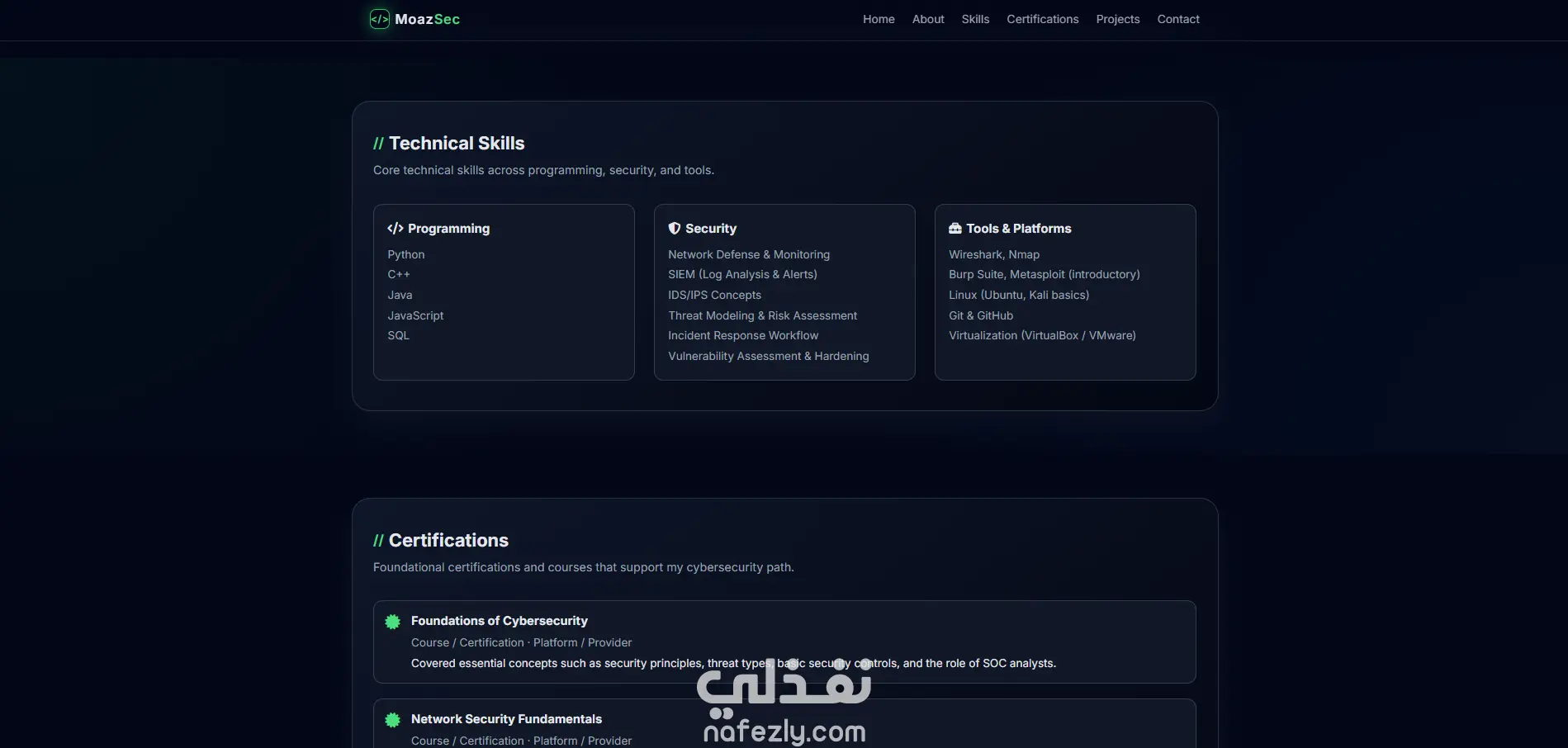Click the JavaScript skill entry
The height and width of the screenshot is (748, 1568).
(x=415, y=316)
